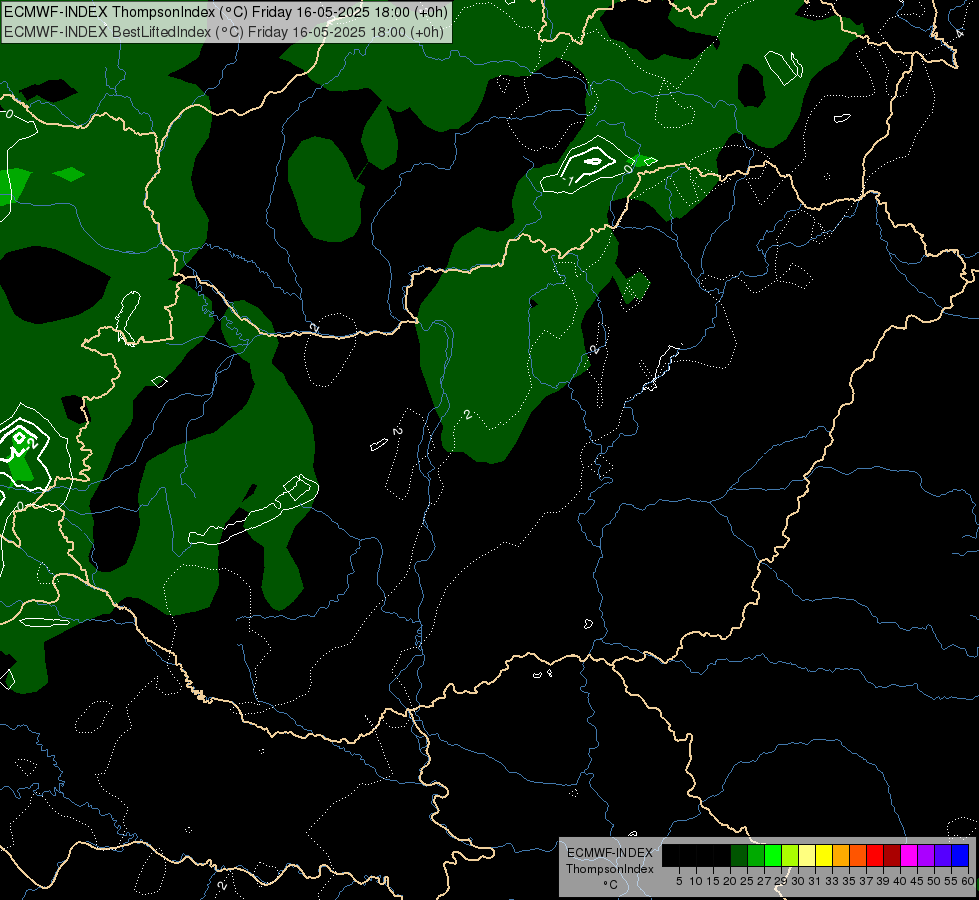Choose the bright red 37–39 legend swatch
The image size is (979, 900).
click(875, 855)
